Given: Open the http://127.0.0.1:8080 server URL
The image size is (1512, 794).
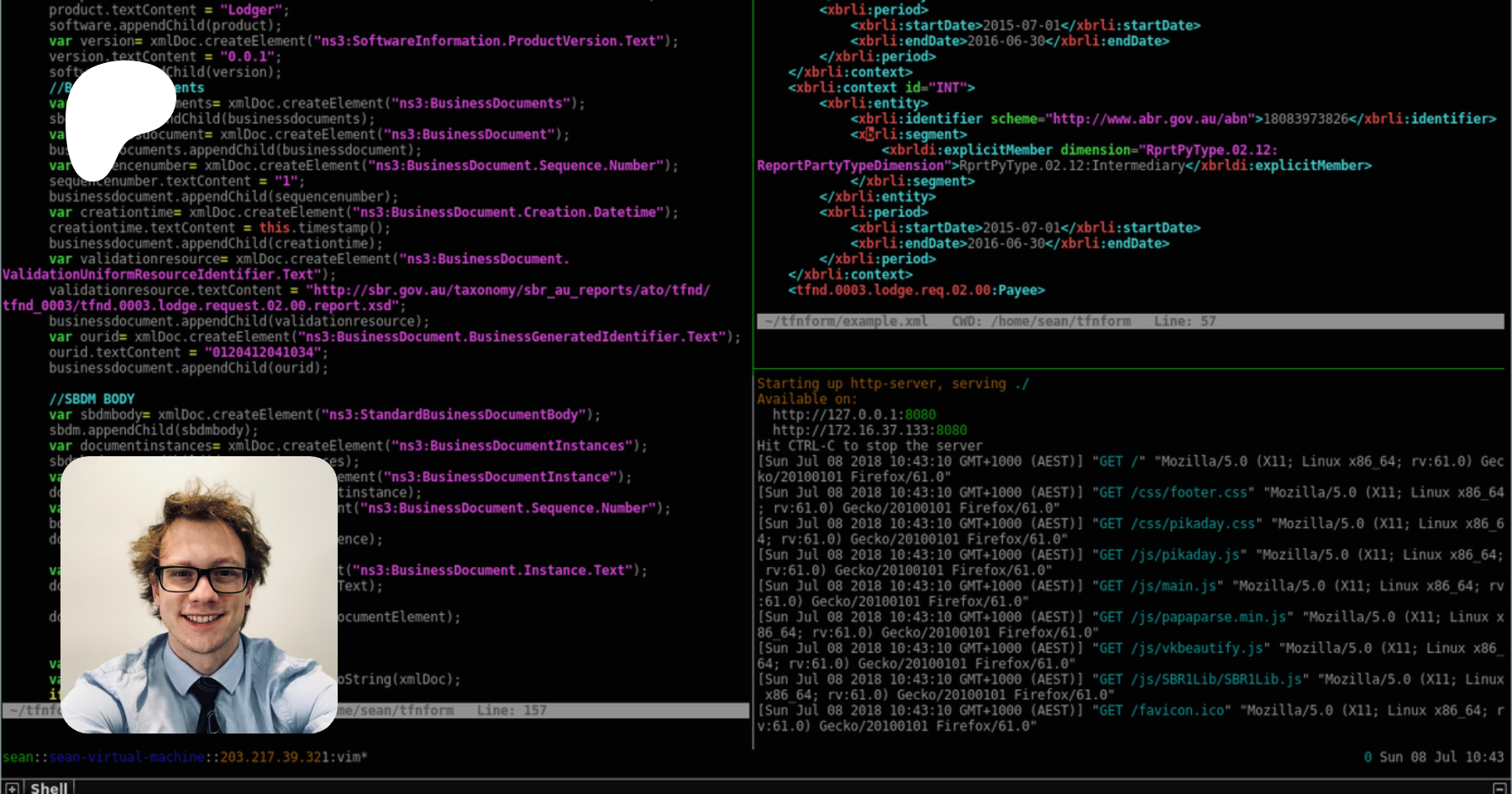Looking at the screenshot, I should 853,414.
